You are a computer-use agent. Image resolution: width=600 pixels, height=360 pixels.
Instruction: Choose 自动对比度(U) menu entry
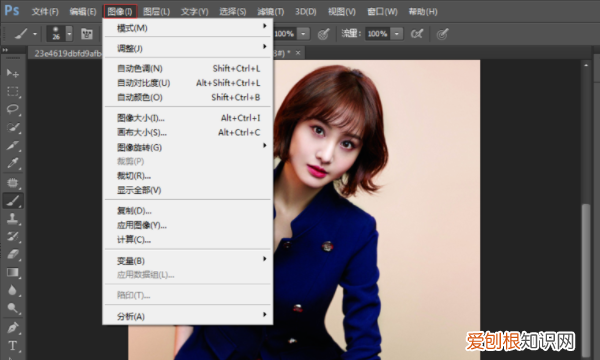pos(188,83)
